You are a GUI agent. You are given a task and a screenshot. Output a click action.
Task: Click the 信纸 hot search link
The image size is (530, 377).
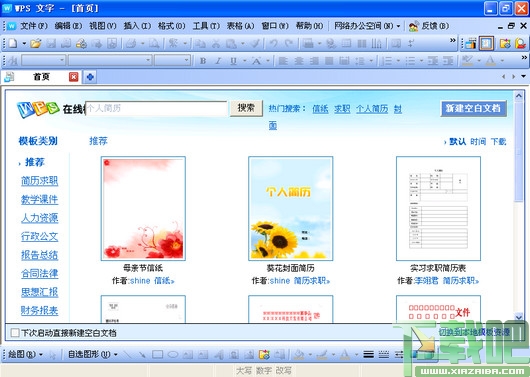(x=320, y=109)
